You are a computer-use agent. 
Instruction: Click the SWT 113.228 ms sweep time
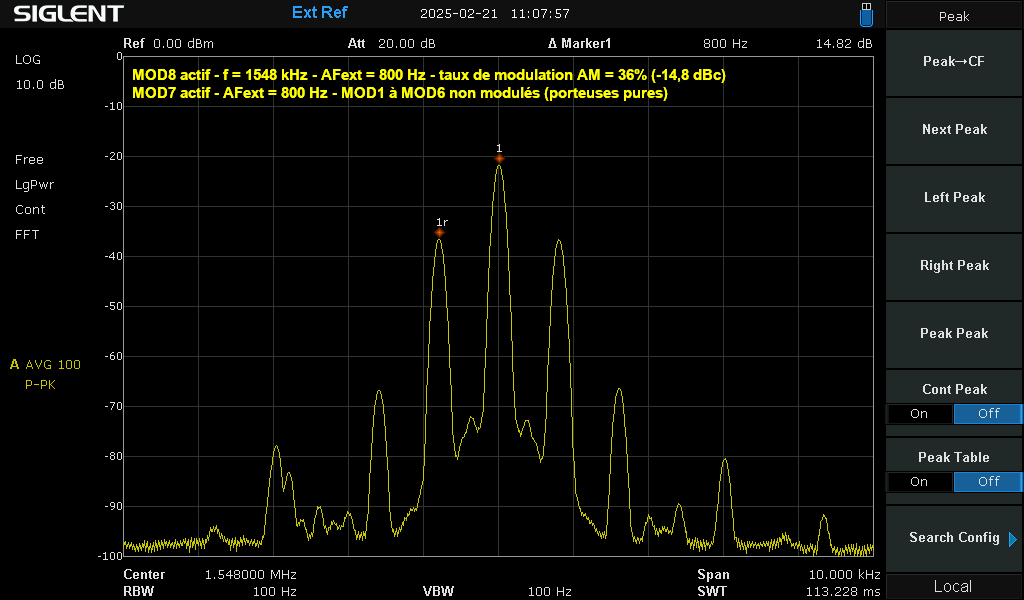(843, 592)
